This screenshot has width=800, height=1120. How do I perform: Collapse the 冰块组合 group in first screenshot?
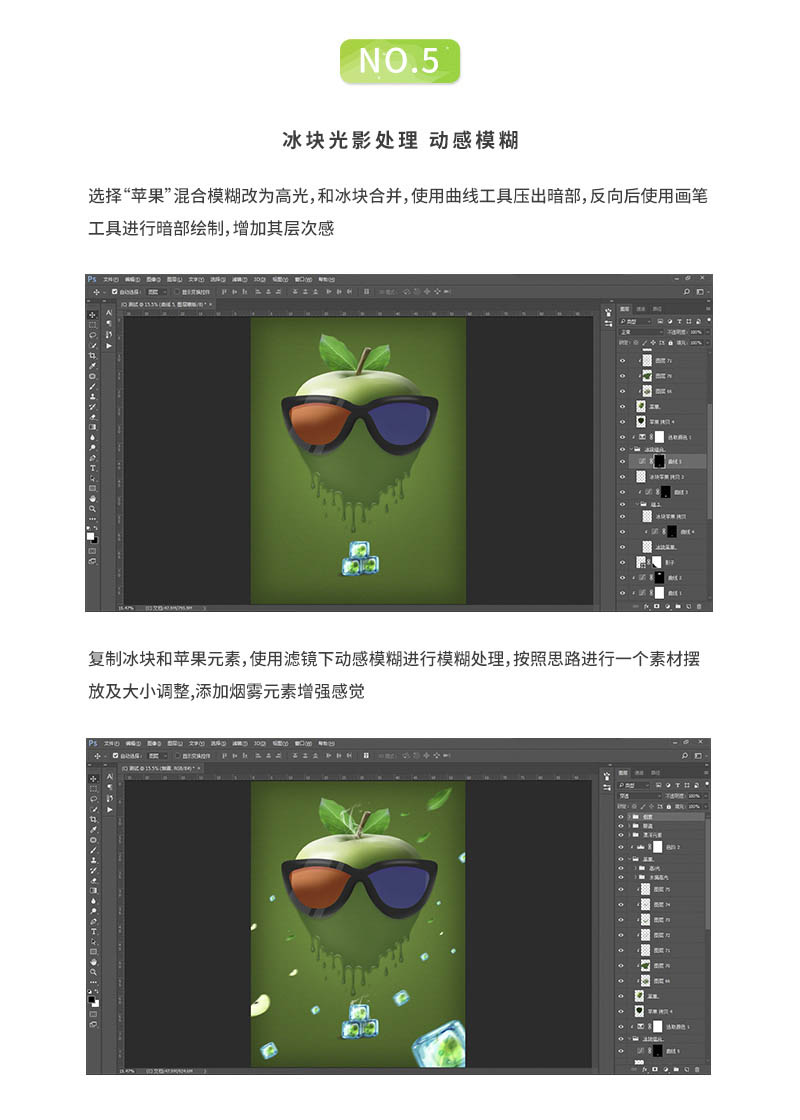click(631, 449)
